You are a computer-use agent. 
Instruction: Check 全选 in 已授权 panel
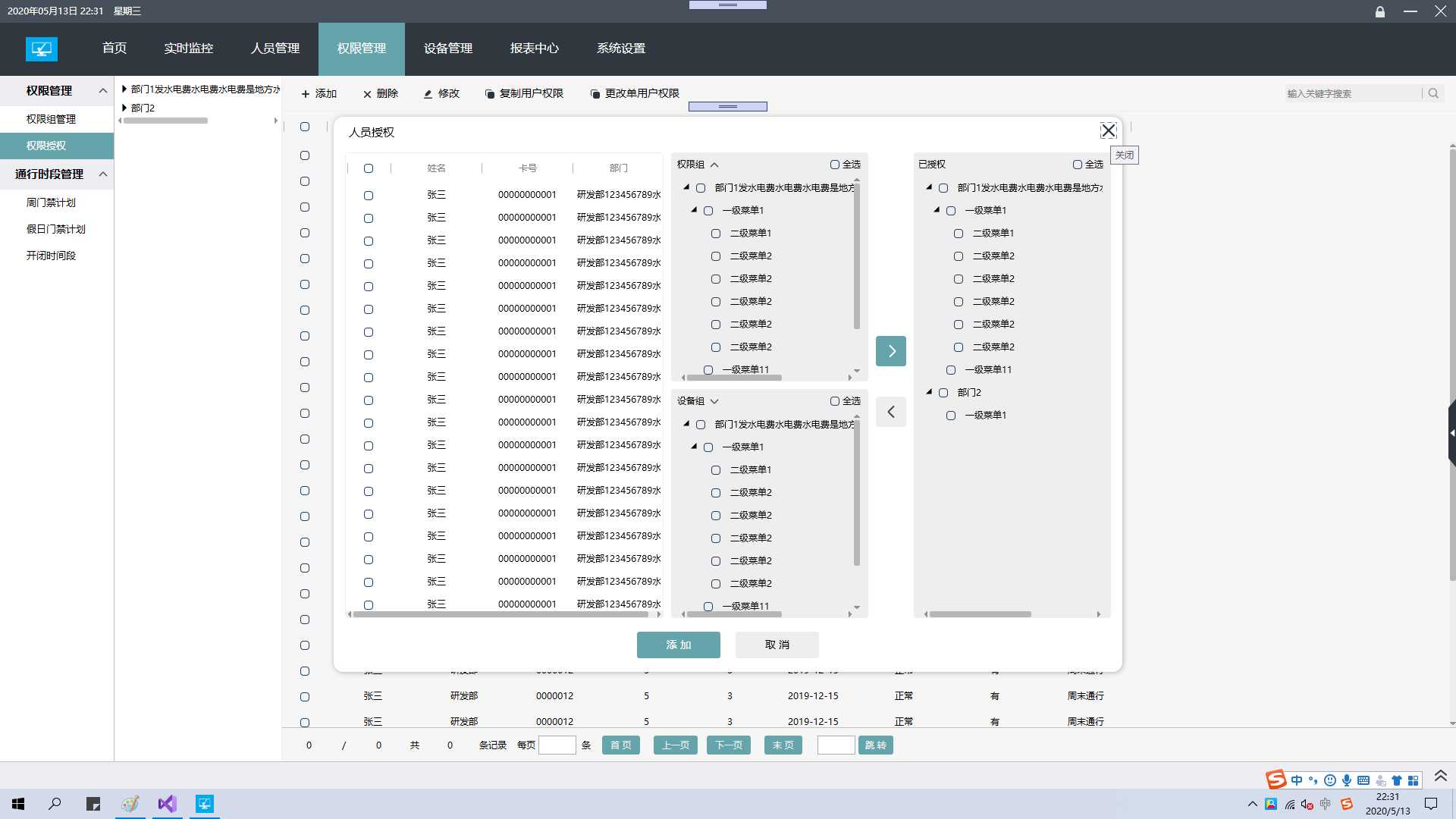(x=1077, y=165)
